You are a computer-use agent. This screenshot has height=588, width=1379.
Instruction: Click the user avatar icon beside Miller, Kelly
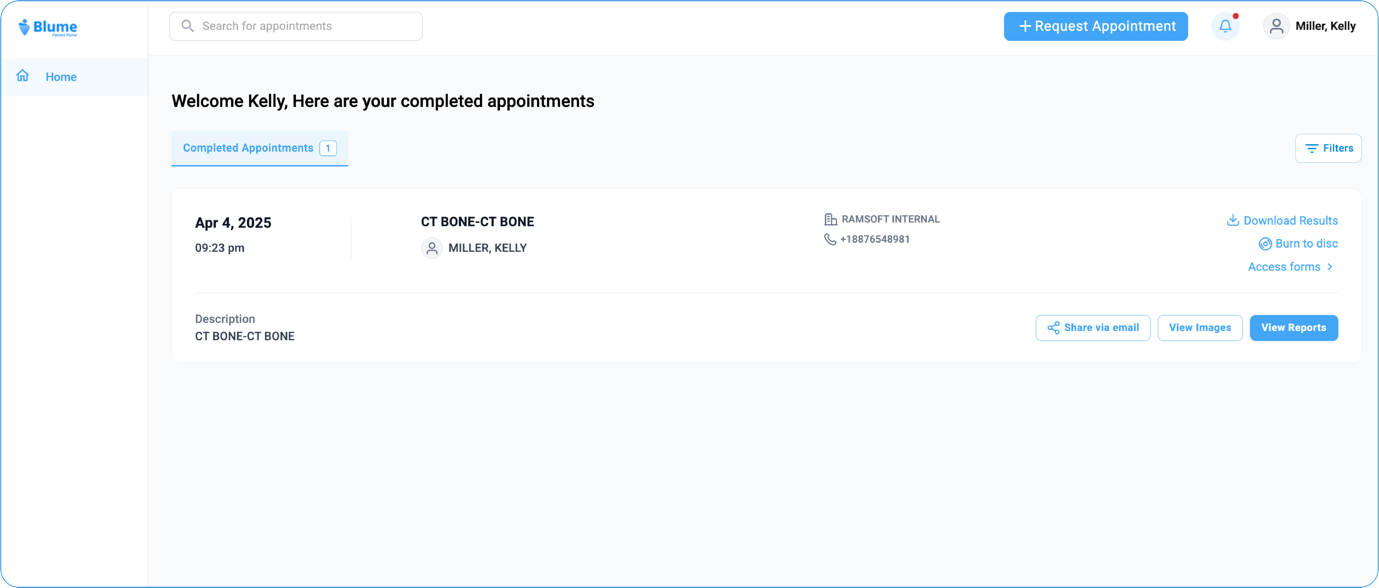[1276, 27]
